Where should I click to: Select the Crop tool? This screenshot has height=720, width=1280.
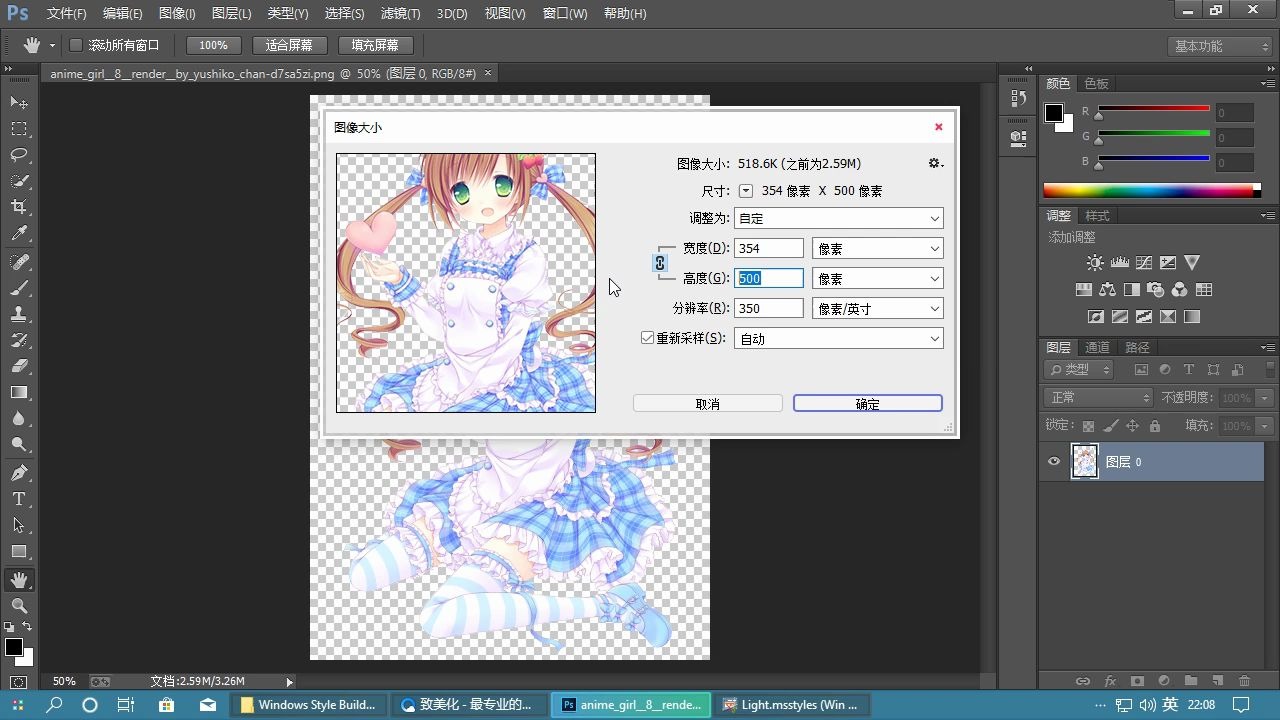pos(19,207)
